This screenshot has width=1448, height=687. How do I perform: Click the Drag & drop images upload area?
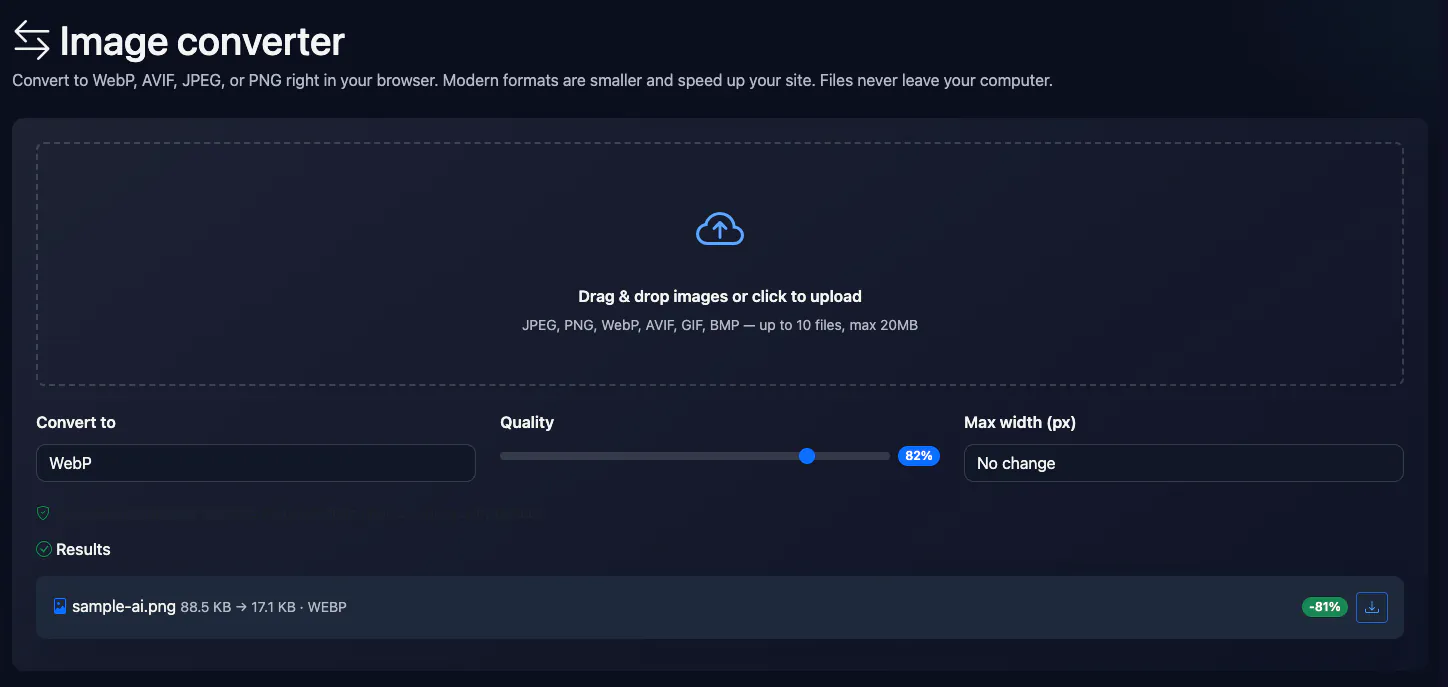point(720,264)
